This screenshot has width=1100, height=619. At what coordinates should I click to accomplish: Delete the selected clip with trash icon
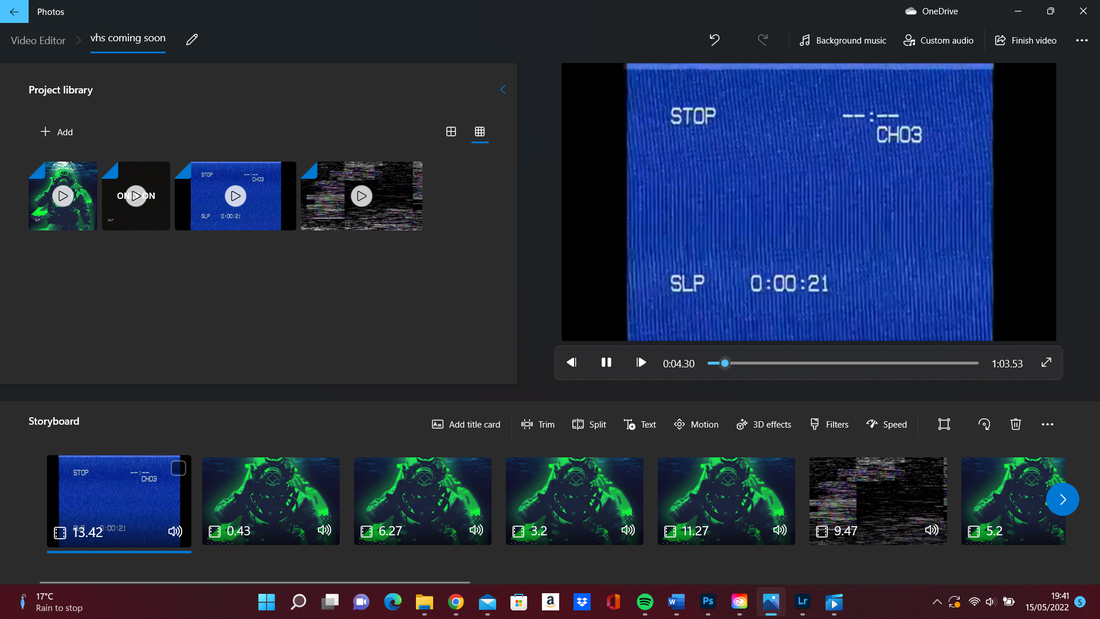[1016, 425]
